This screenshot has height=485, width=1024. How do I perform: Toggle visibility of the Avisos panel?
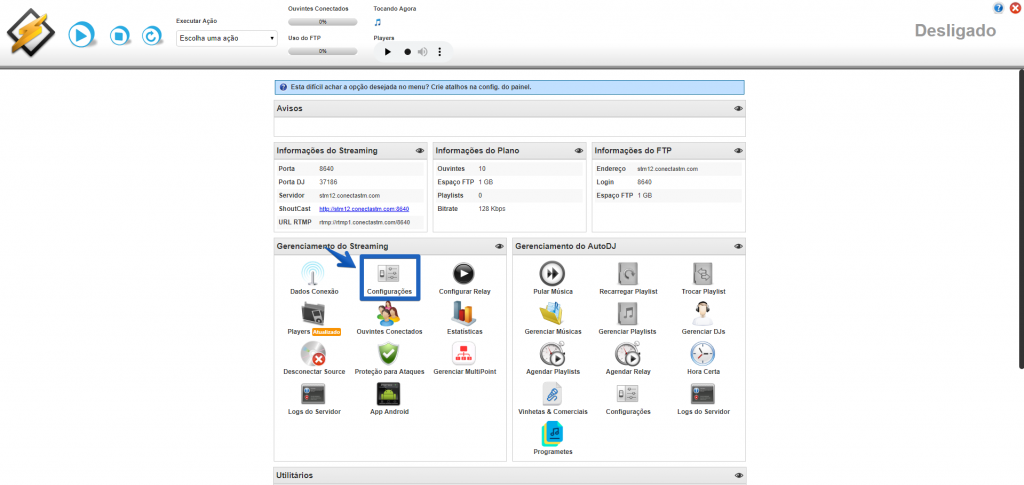(x=738, y=108)
